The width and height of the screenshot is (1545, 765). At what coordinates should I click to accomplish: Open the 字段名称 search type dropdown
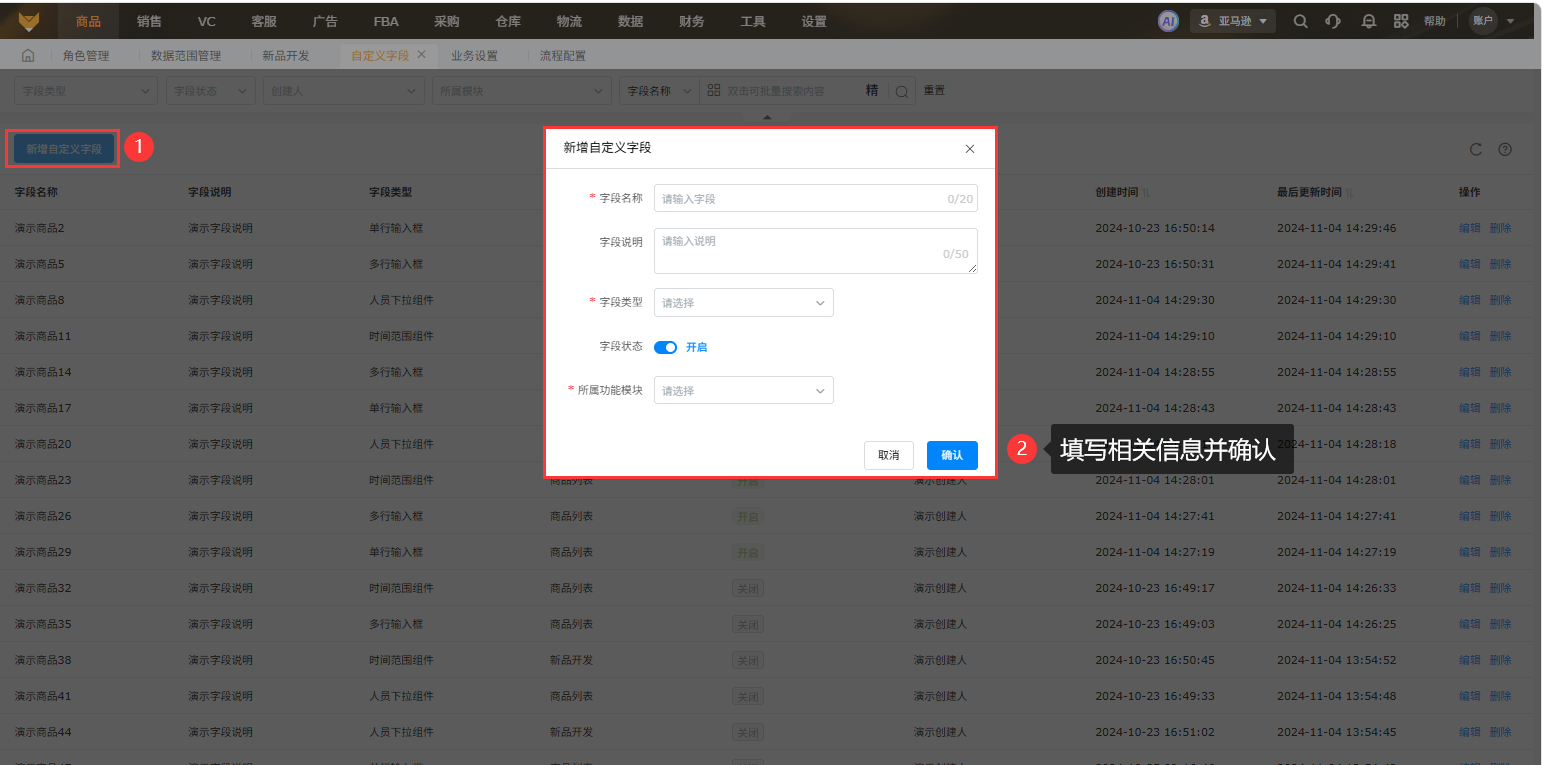click(x=659, y=91)
